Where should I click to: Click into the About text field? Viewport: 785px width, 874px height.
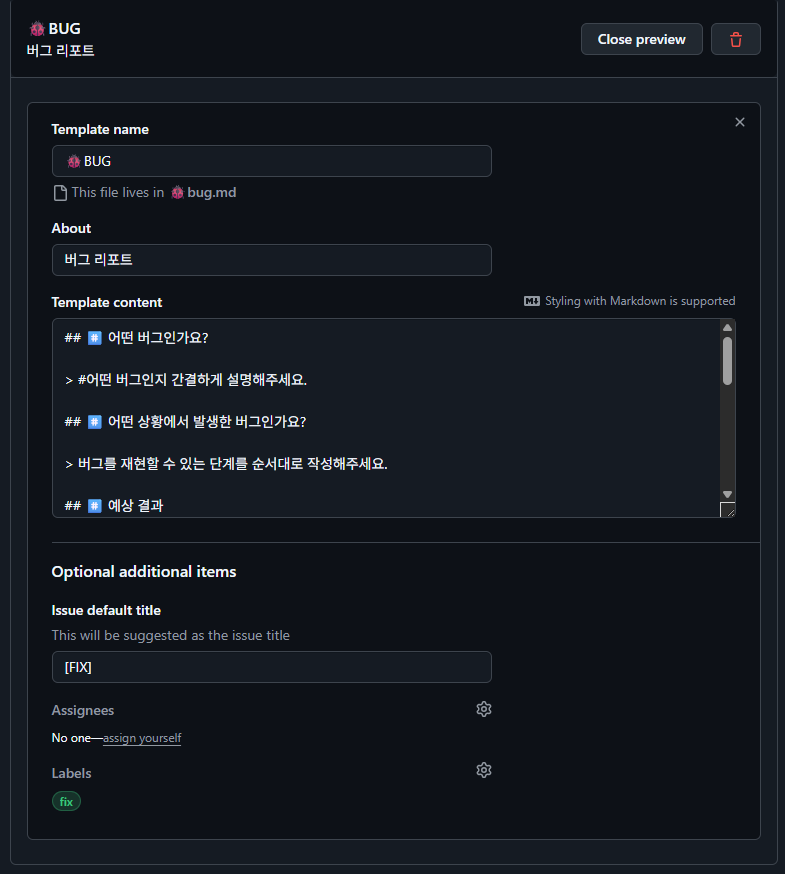coord(271,260)
